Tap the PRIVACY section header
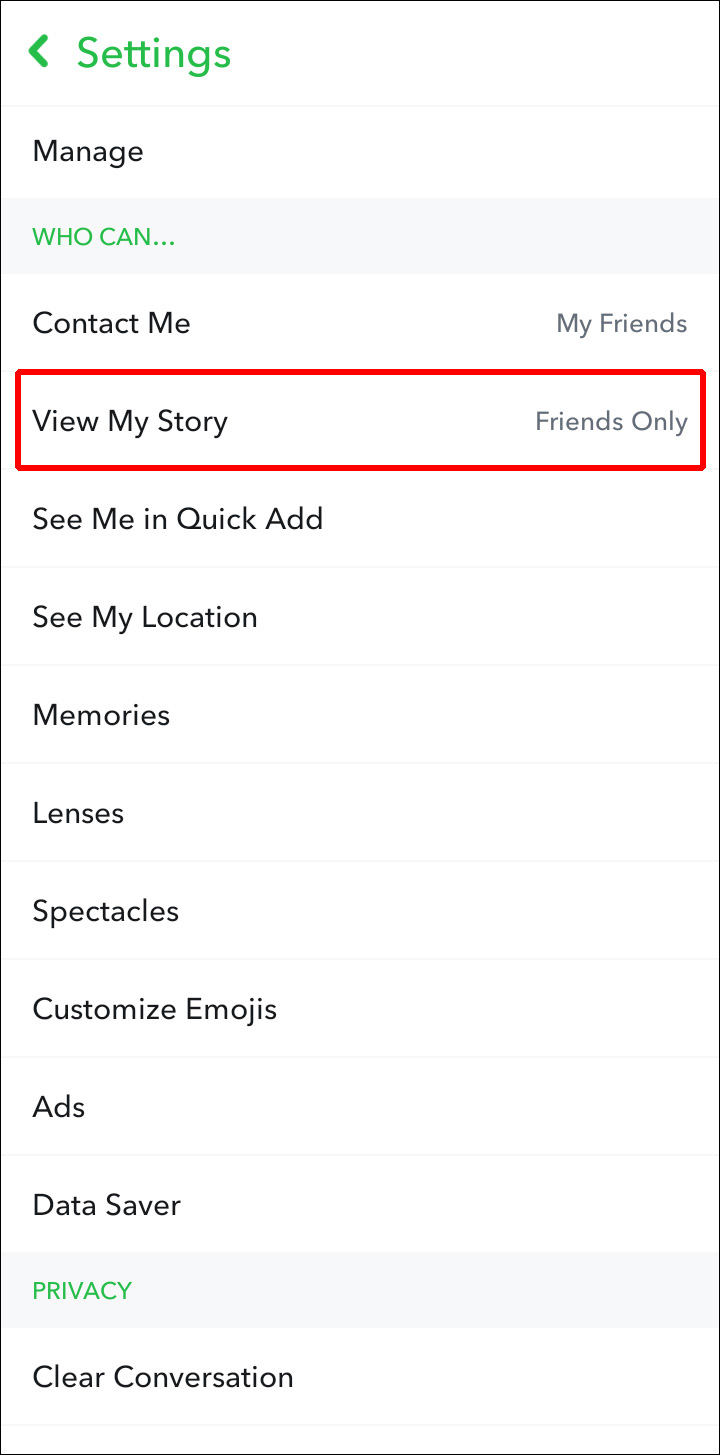Screen dimensions: 720x1455 tap(82, 1290)
